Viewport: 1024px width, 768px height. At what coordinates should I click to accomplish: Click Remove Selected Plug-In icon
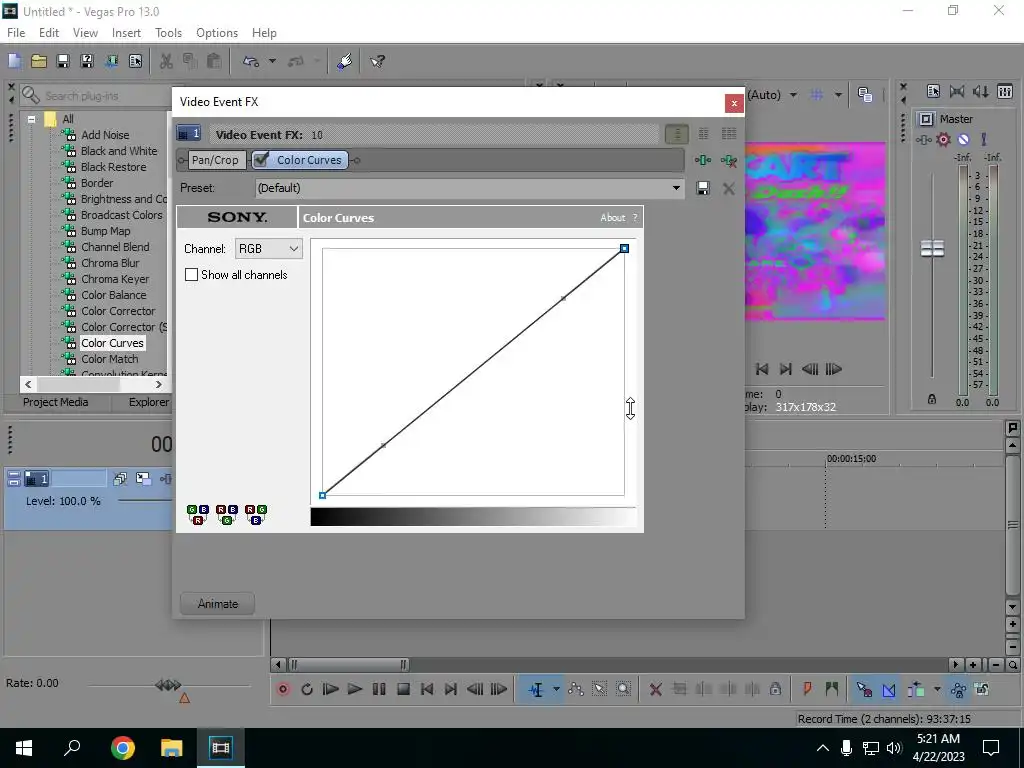(729, 160)
